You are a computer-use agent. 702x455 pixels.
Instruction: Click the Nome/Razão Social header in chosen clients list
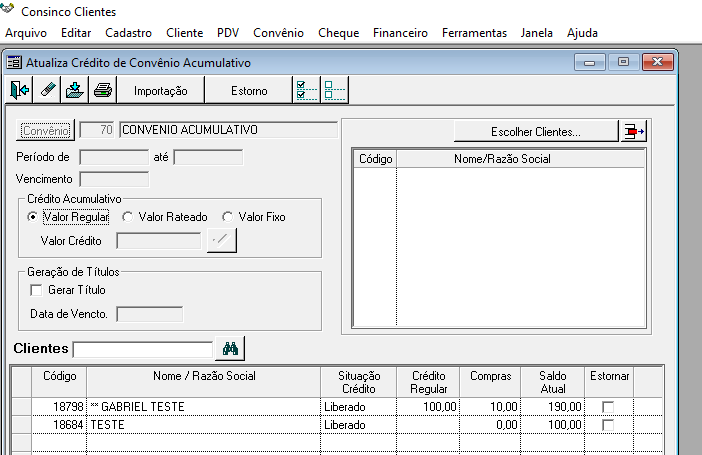coord(520,159)
